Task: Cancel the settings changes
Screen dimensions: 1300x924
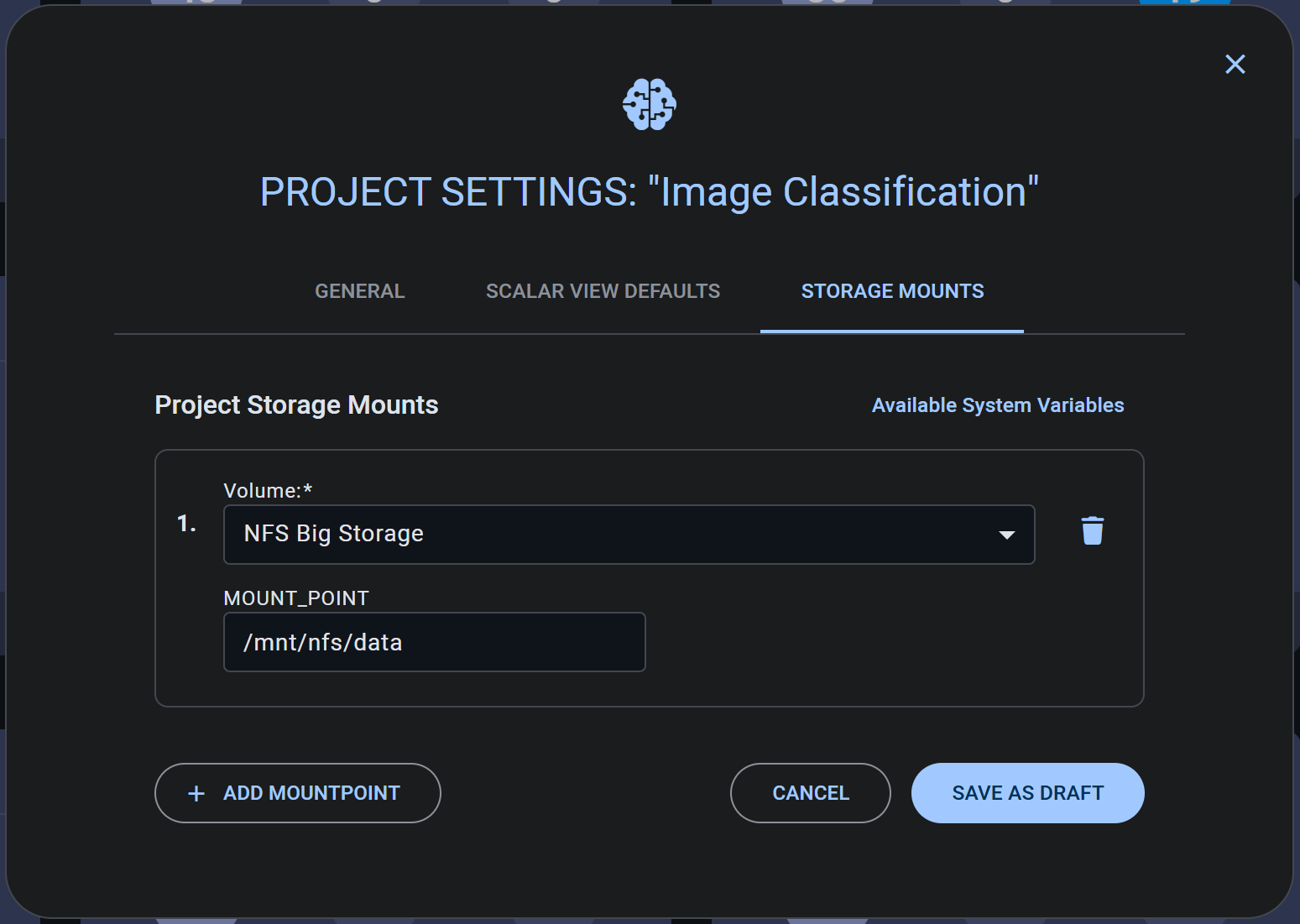Action: pos(811,793)
